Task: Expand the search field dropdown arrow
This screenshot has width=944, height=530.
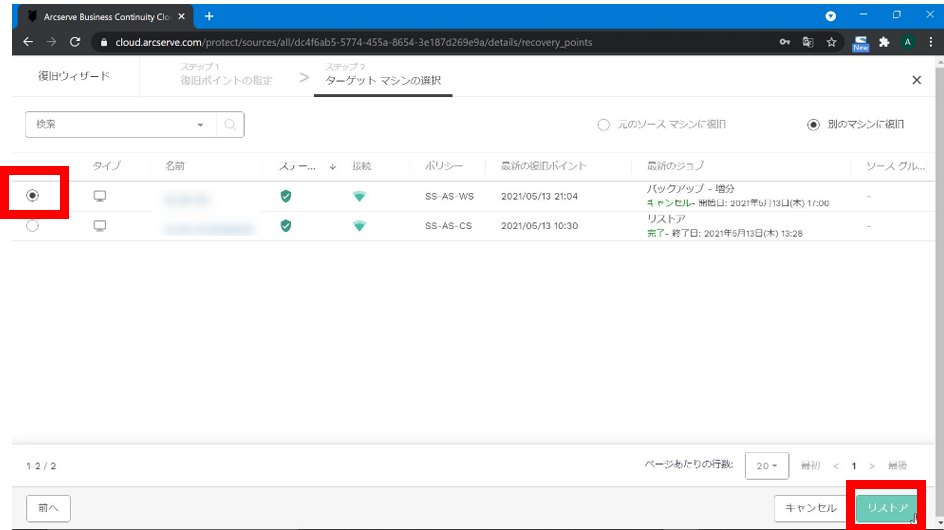Action: tap(201, 125)
